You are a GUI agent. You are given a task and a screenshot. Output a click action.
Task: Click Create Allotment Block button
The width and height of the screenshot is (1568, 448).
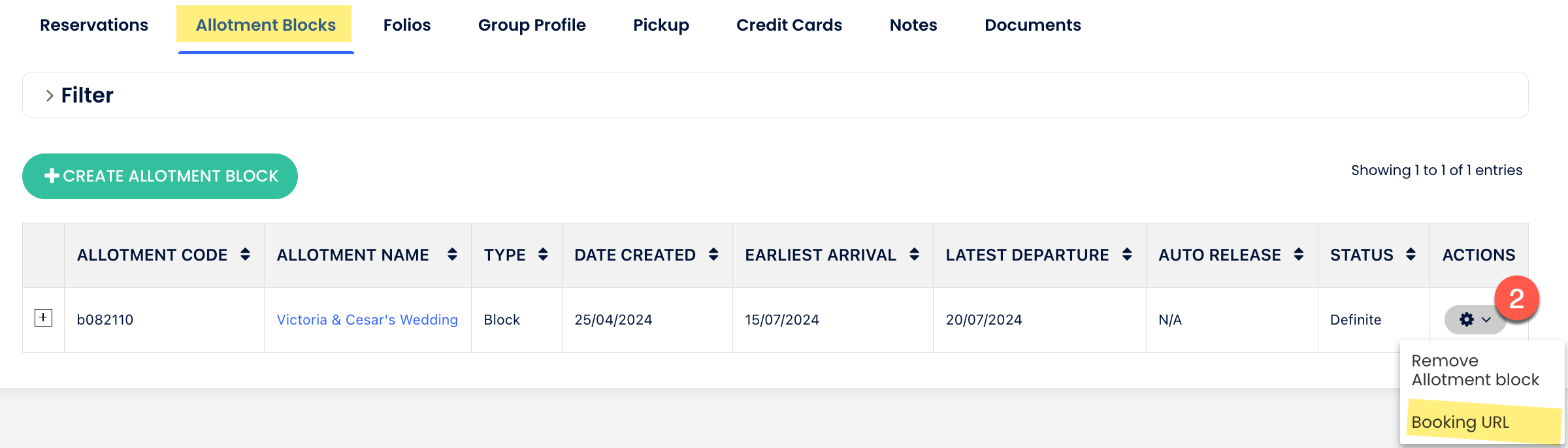(x=160, y=176)
